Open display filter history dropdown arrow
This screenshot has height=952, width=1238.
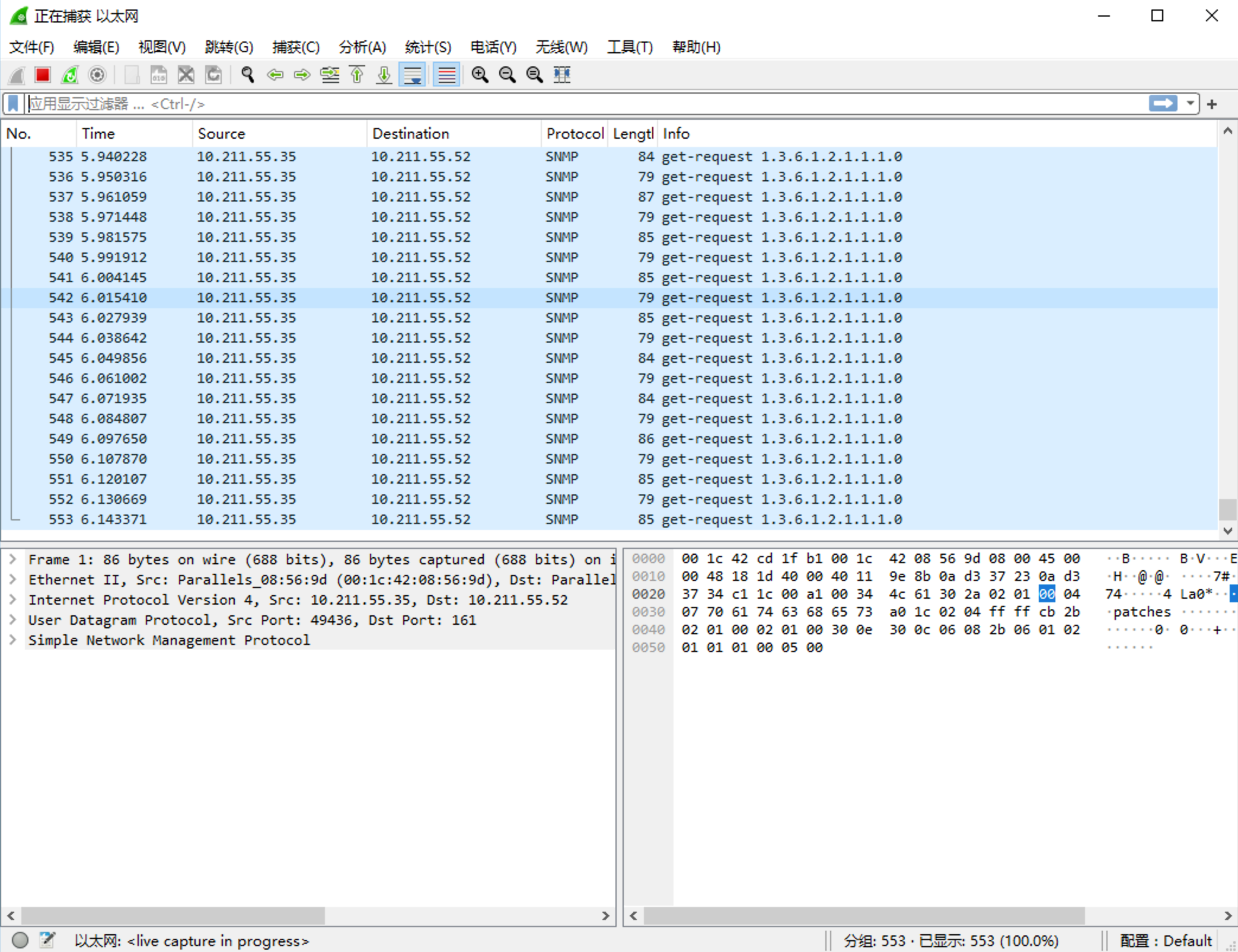[x=1190, y=104]
